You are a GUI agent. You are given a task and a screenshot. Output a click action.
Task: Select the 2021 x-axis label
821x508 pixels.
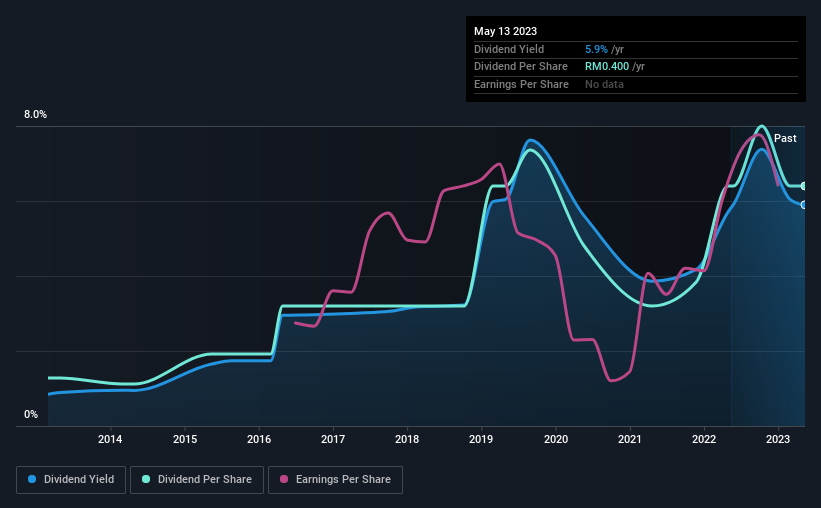click(x=629, y=439)
